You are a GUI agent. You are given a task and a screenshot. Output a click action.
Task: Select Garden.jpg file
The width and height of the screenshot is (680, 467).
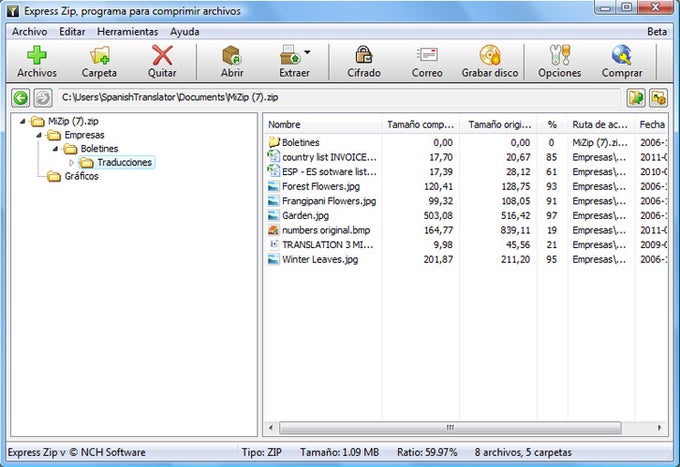(466, 216)
